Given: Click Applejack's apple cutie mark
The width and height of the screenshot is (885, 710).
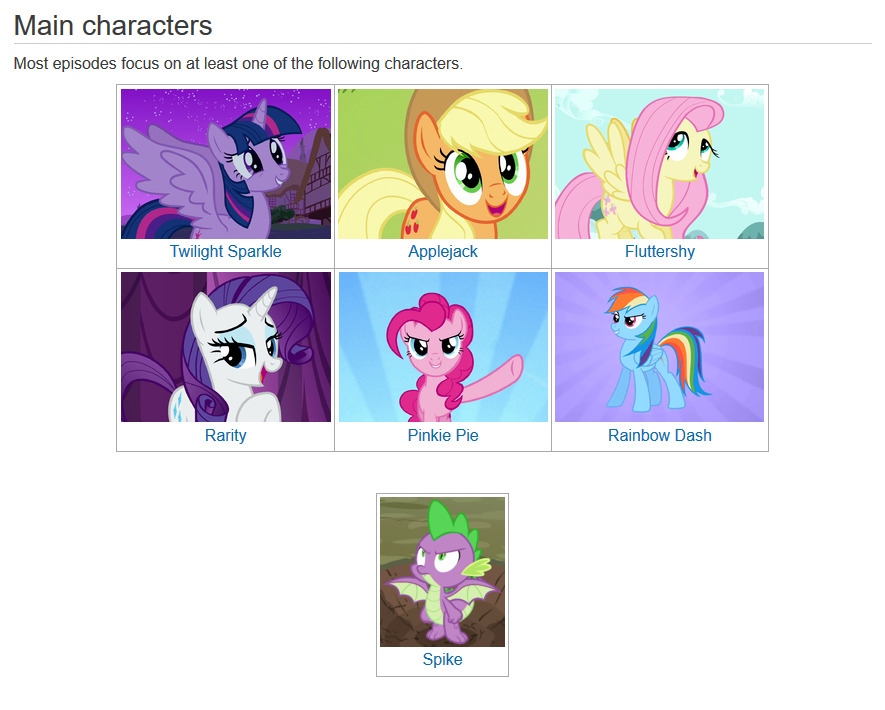Looking at the screenshot, I should point(411,222).
